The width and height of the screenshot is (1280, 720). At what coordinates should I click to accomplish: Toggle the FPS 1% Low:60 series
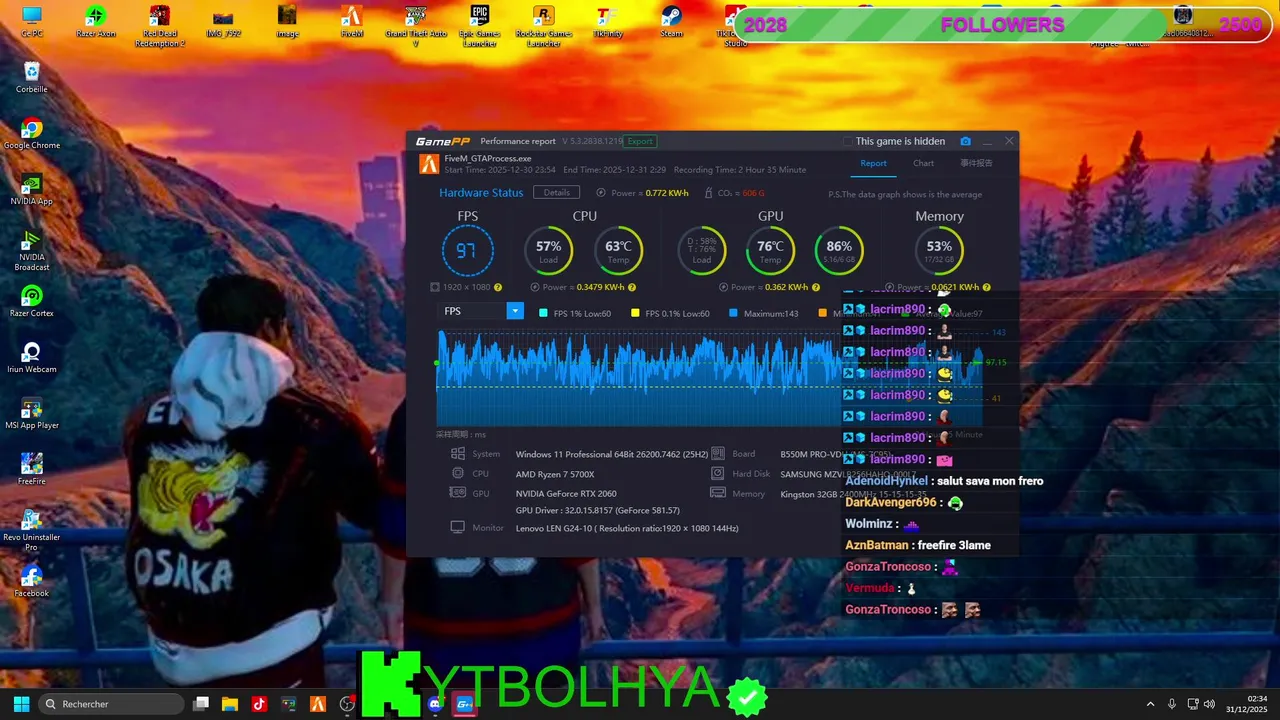coord(575,313)
